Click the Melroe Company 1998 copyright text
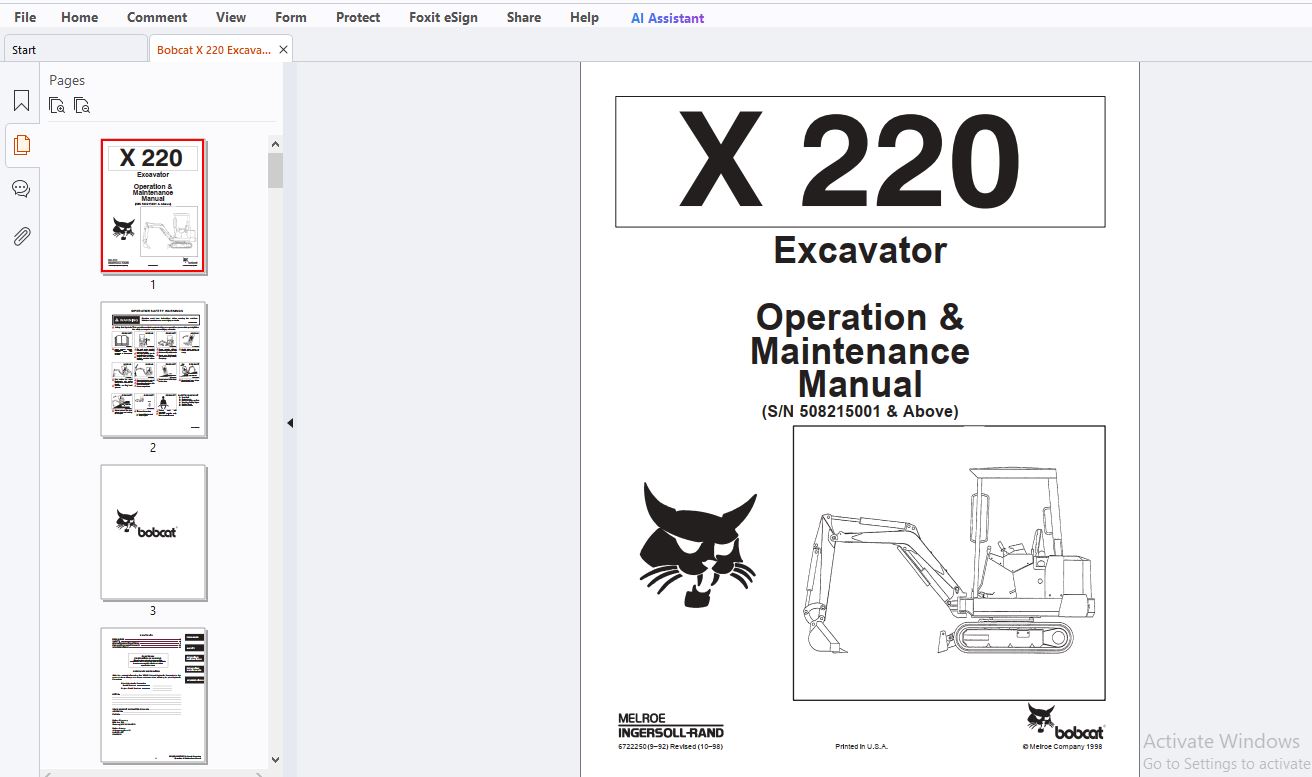The height and width of the screenshot is (777, 1312). (x=1062, y=746)
